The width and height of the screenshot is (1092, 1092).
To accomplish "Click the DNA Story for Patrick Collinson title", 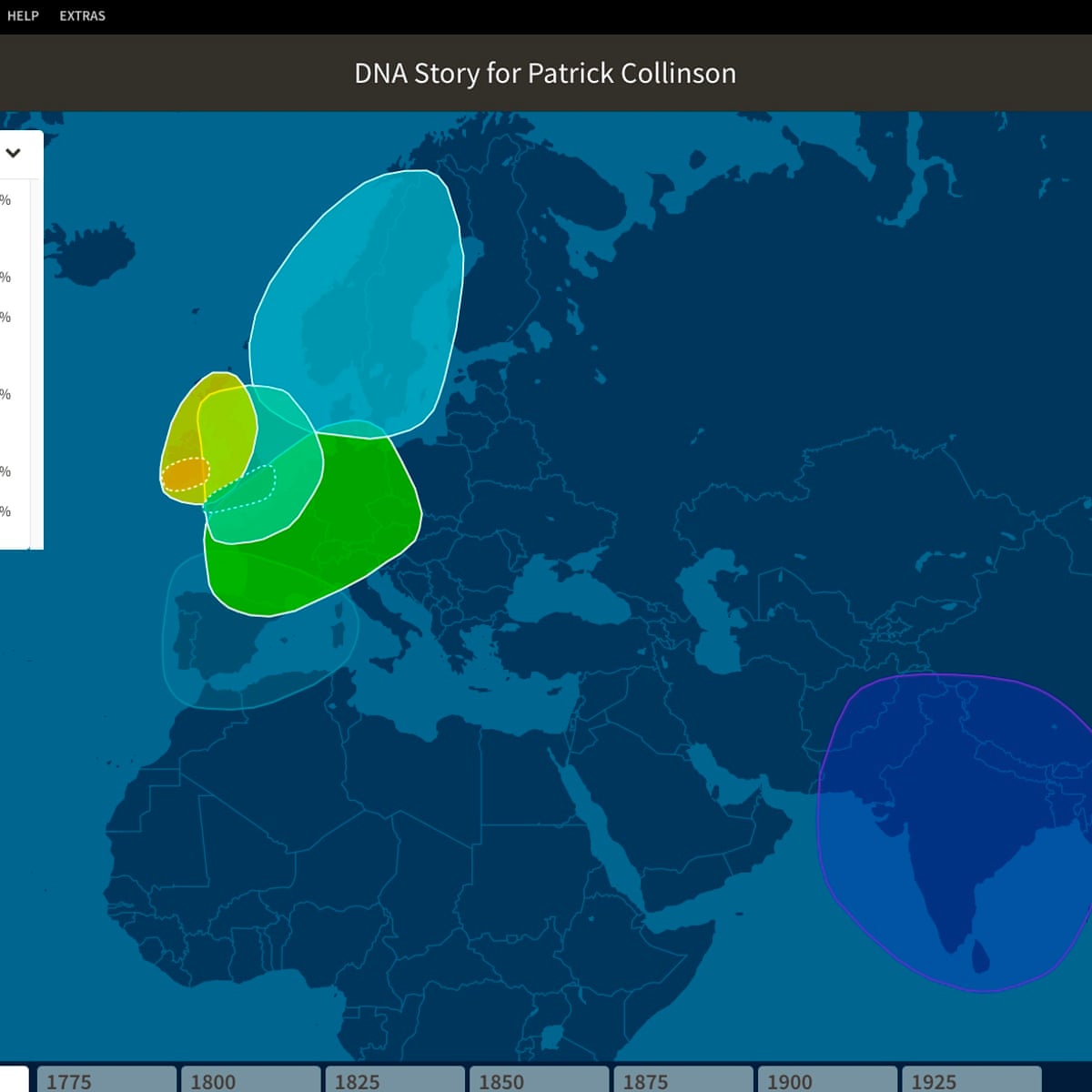I will pyautogui.click(x=545, y=73).
